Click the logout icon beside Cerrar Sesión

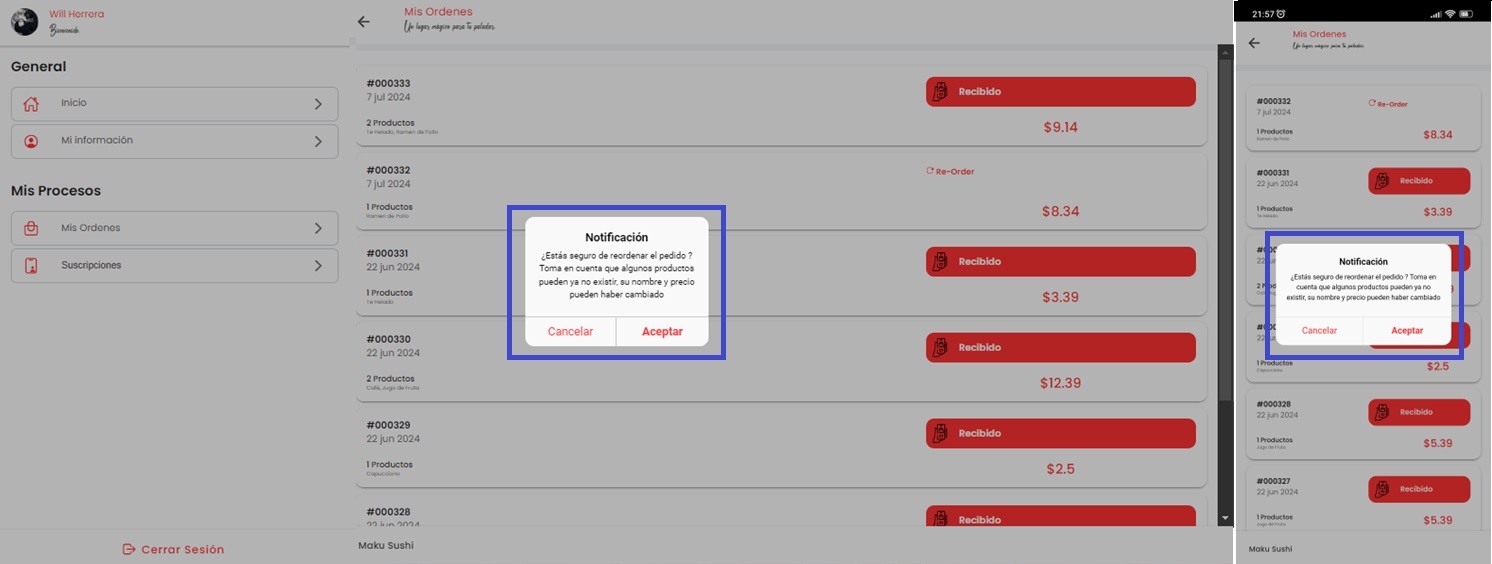pyautogui.click(x=128, y=549)
